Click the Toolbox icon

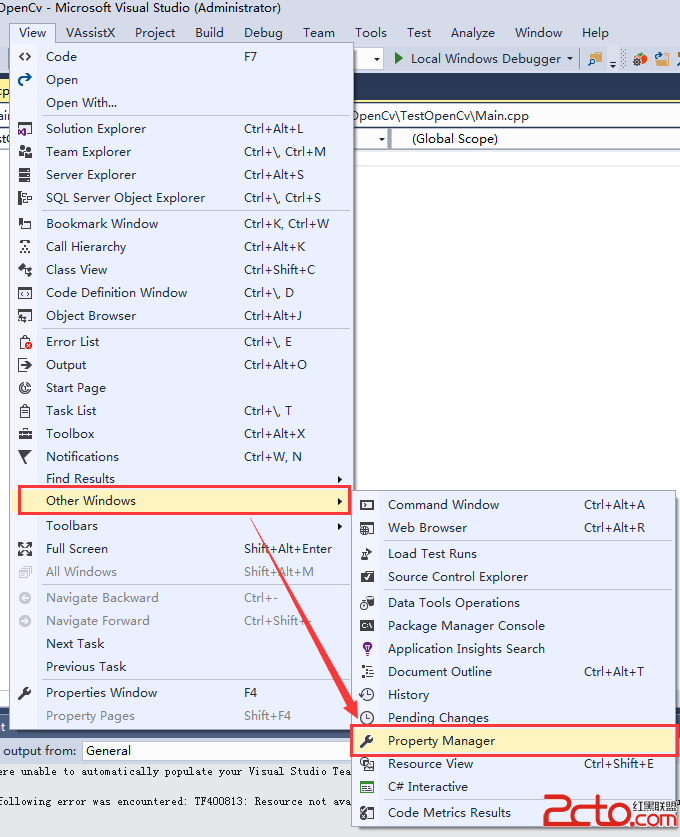click(25, 433)
